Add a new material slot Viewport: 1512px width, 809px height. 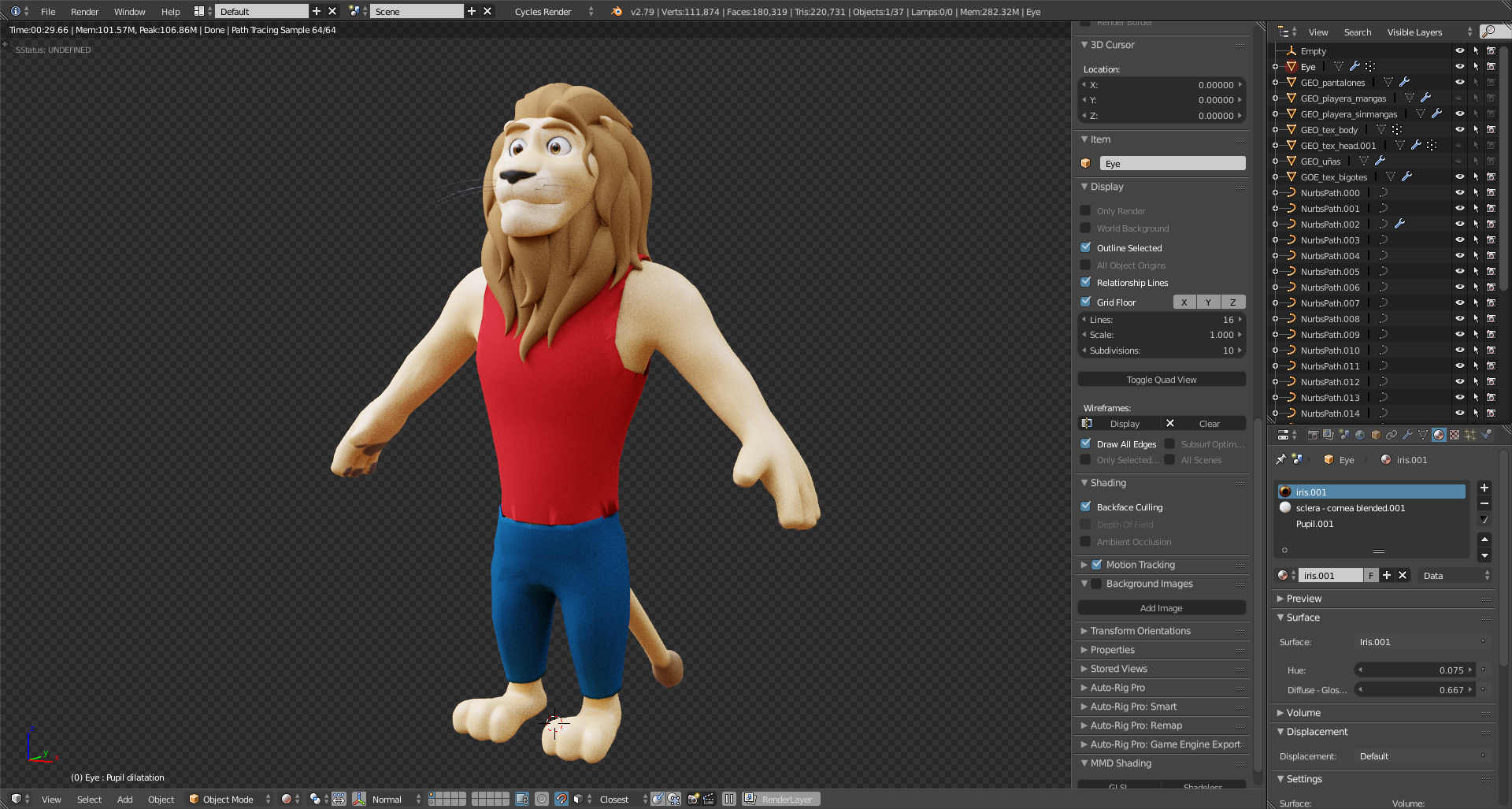click(1484, 488)
